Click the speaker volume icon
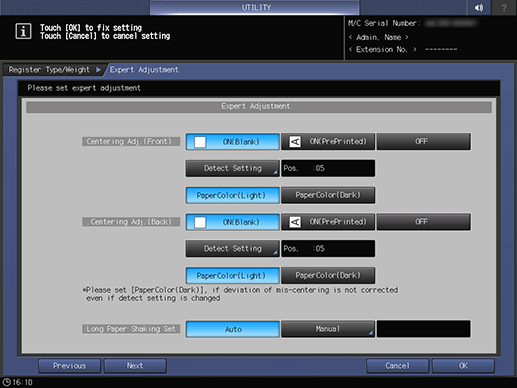517x388 pixels. (x=479, y=7)
